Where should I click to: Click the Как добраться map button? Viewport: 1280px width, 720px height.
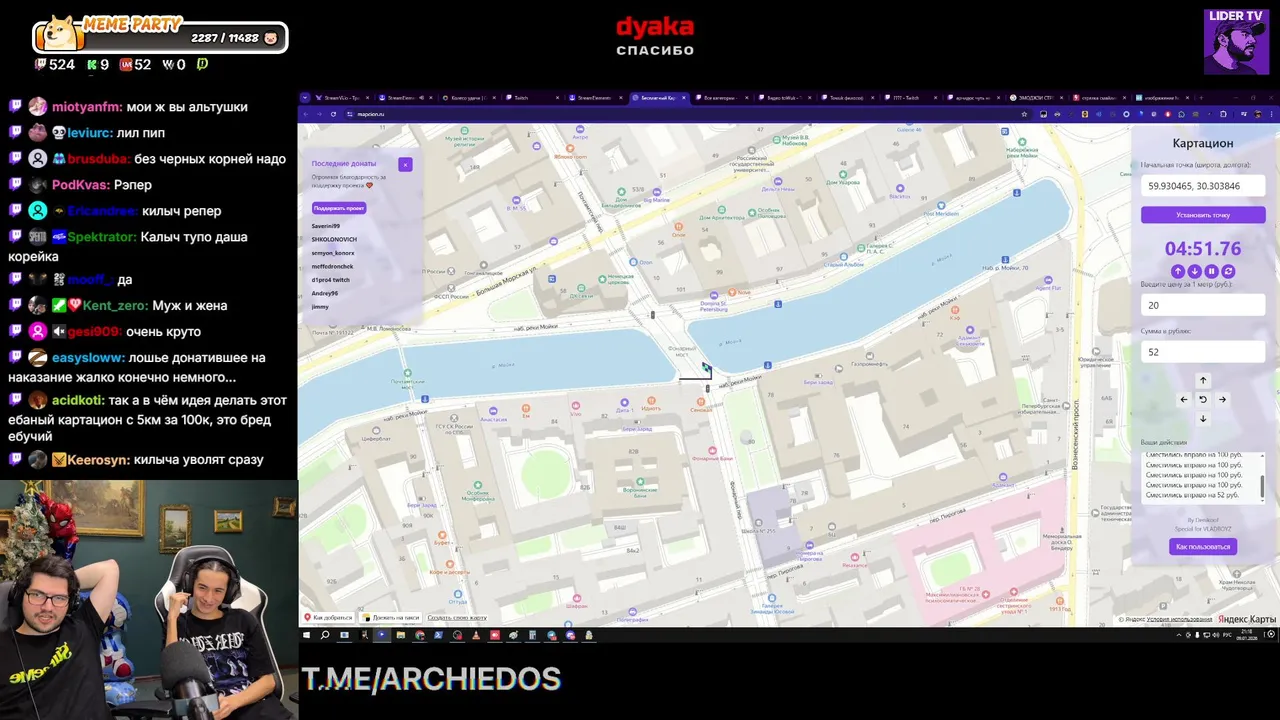[329, 618]
